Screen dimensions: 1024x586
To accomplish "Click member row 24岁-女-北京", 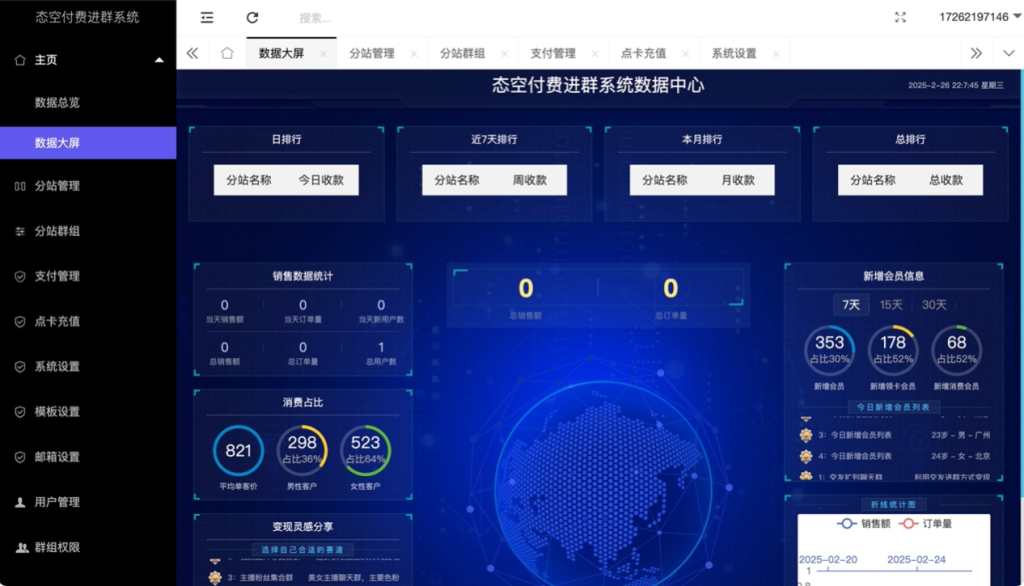I will [895, 456].
